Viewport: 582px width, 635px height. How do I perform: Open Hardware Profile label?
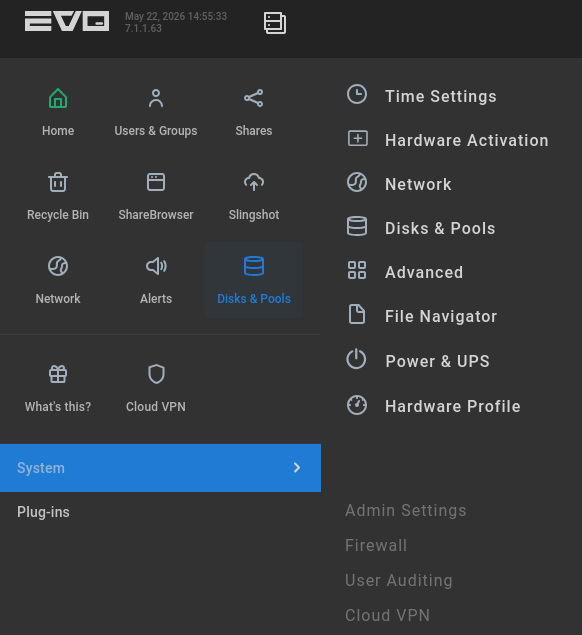tap(453, 406)
